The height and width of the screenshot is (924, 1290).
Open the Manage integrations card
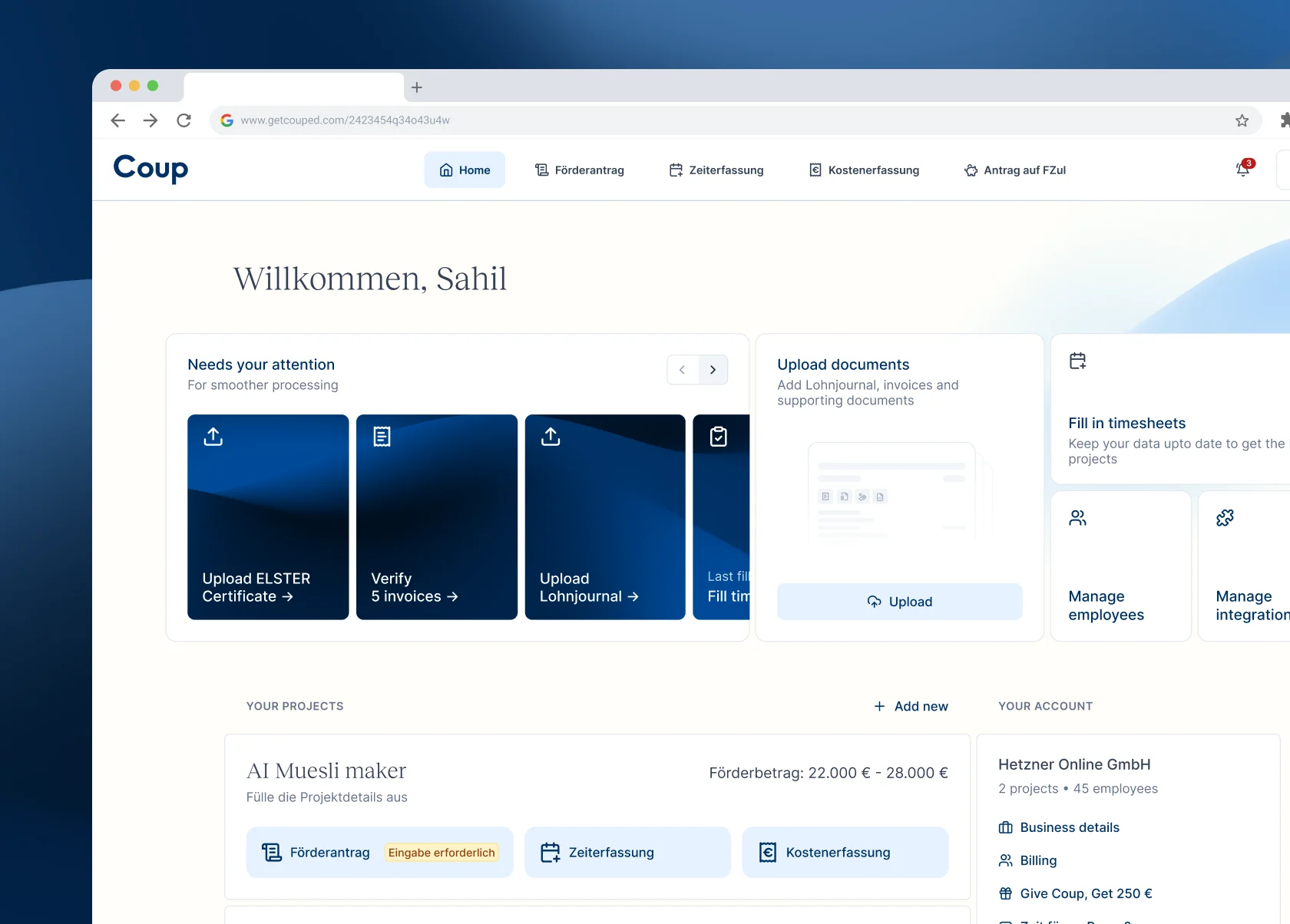tap(1245, 566)
